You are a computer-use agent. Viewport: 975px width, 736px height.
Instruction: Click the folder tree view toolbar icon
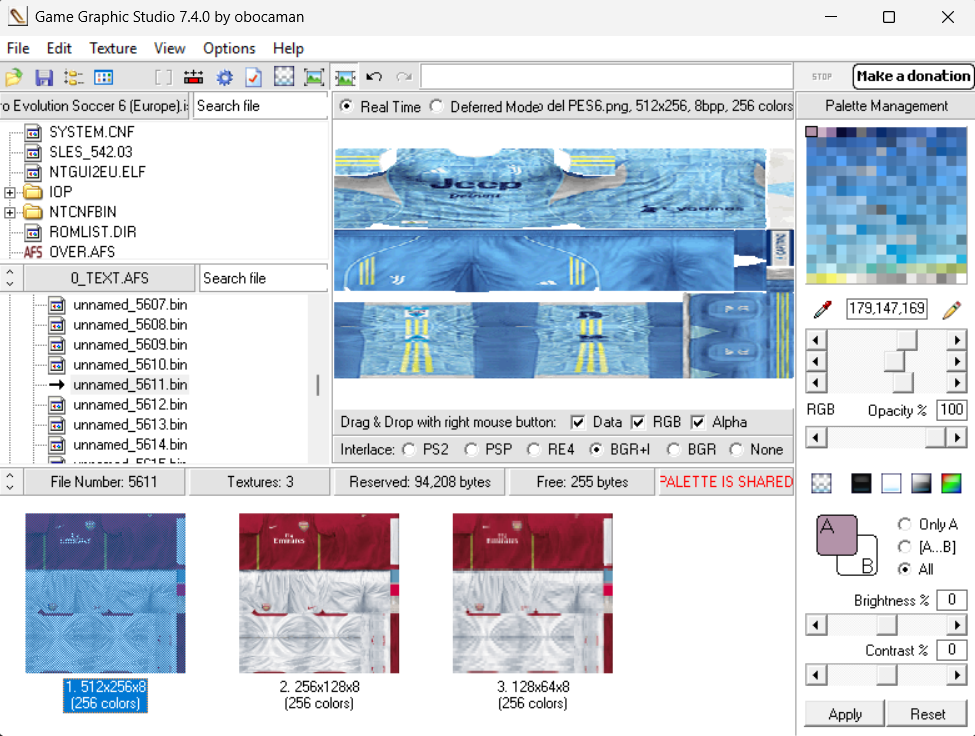[73, 77]
